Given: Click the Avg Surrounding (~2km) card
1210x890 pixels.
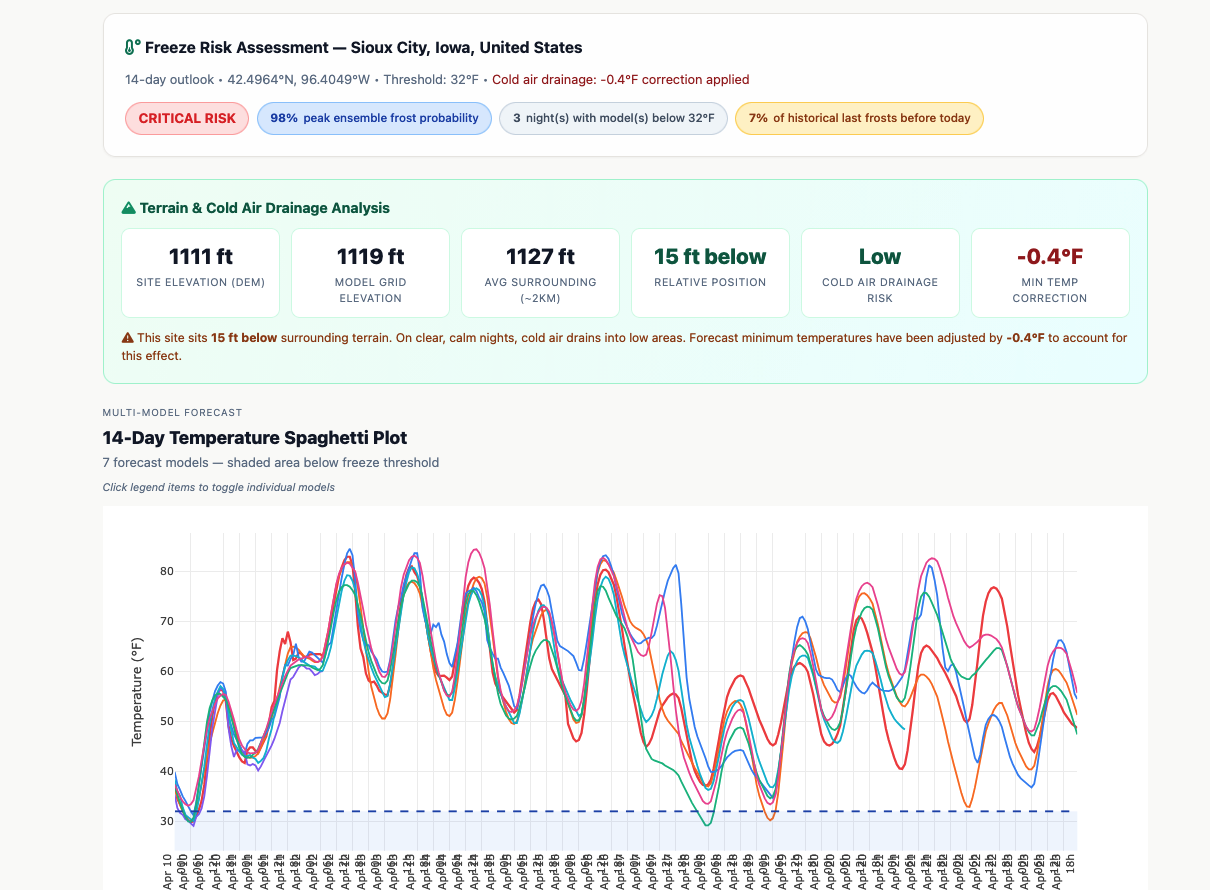Looking at the screenshot, I should [540, 272].
